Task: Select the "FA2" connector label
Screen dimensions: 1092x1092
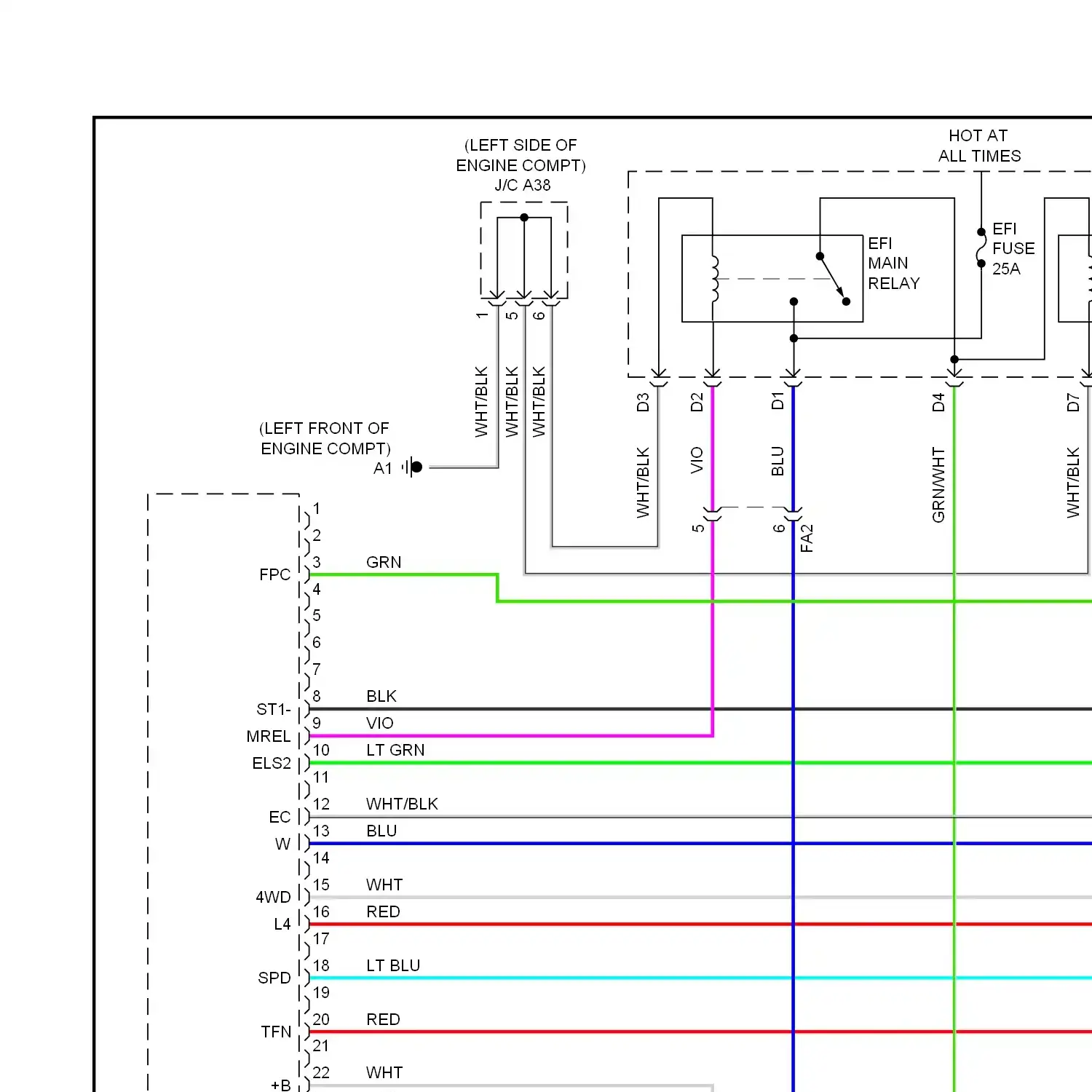Action: point(807,538)
